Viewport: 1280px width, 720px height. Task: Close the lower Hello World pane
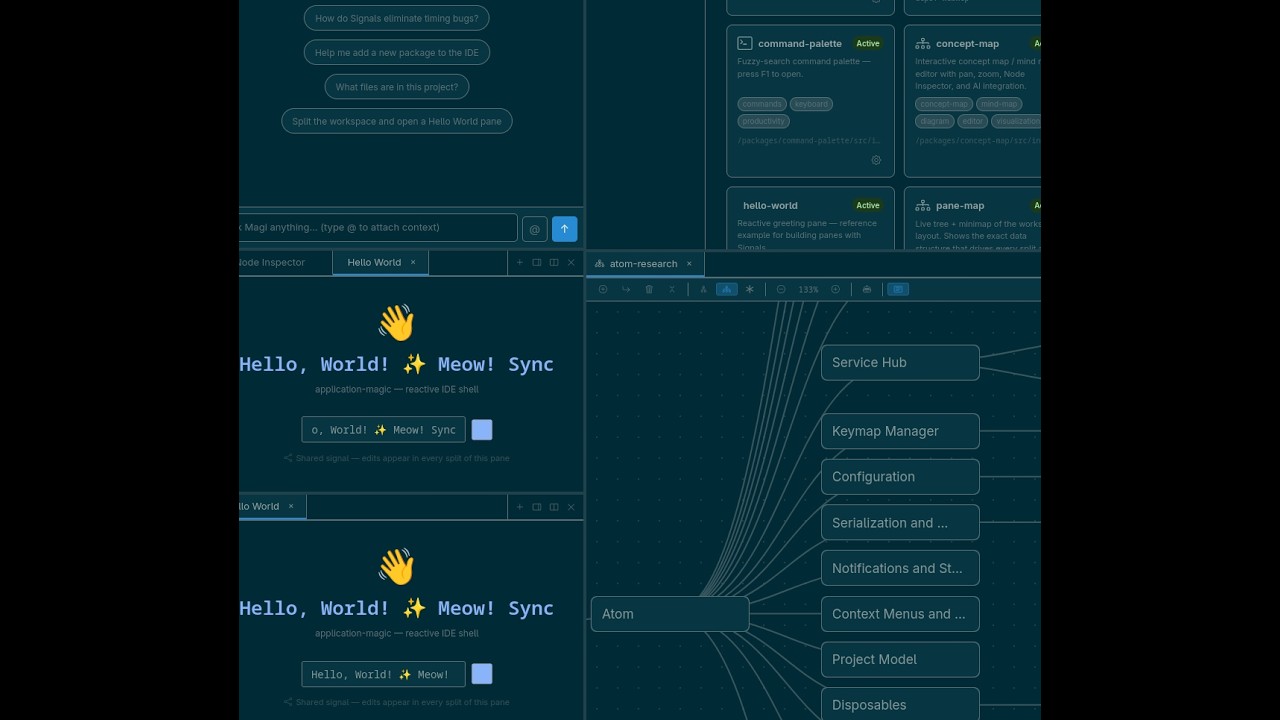(571, 507)
